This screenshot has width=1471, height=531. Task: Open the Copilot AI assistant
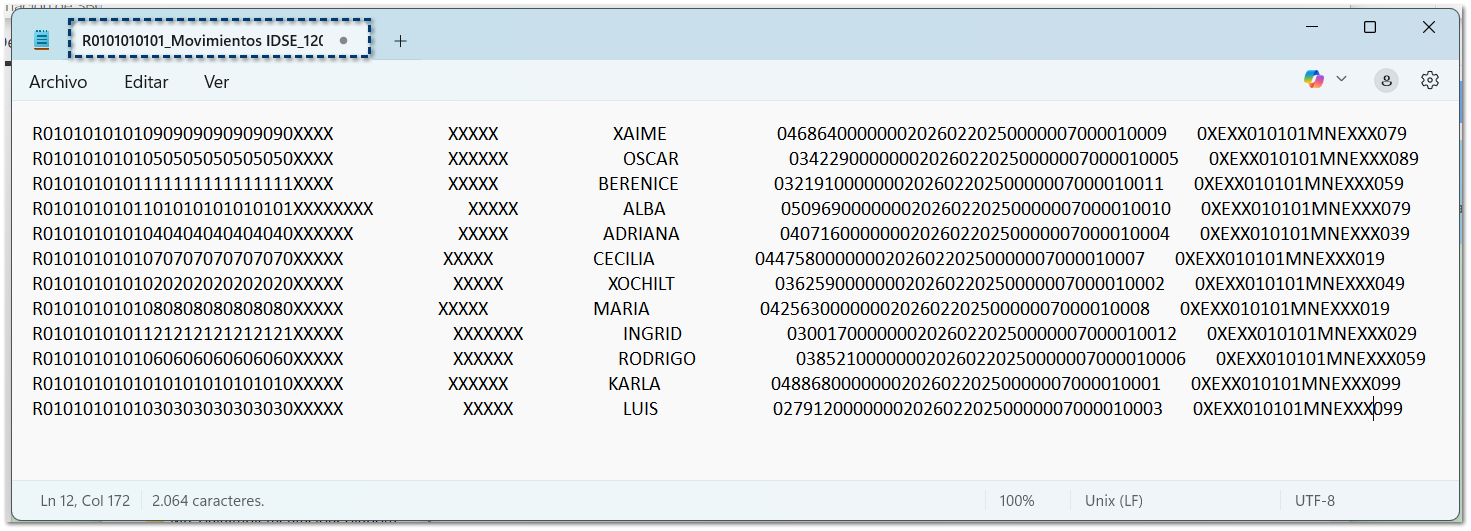[x=1314, y=80]
